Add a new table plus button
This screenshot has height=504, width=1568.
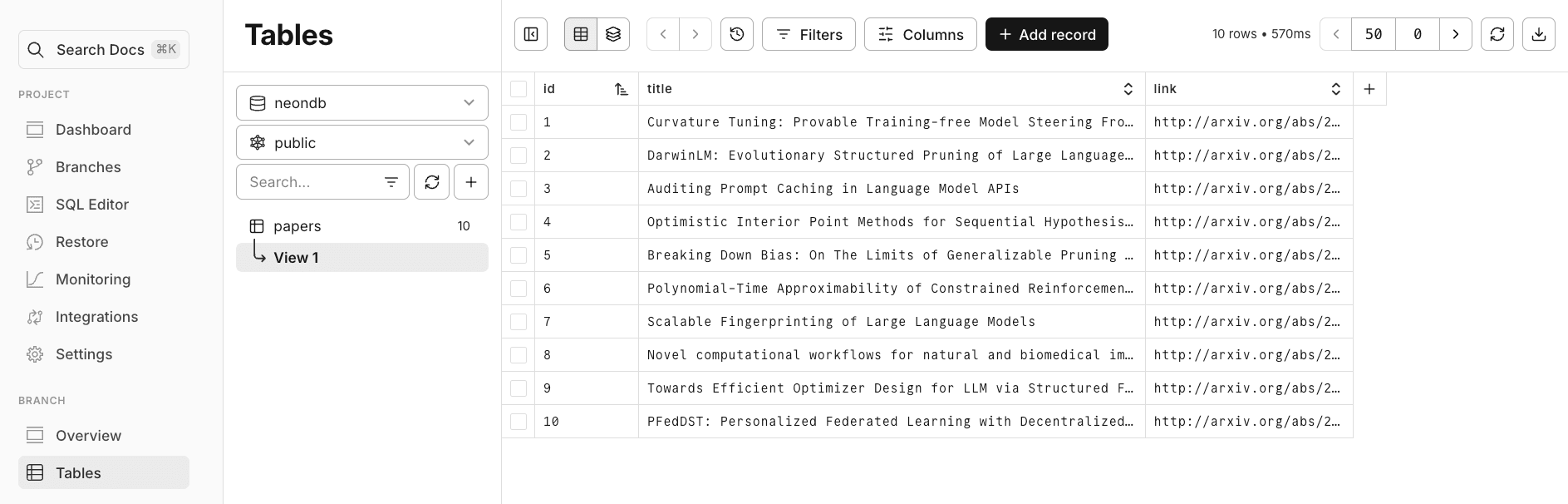point(471,182)
